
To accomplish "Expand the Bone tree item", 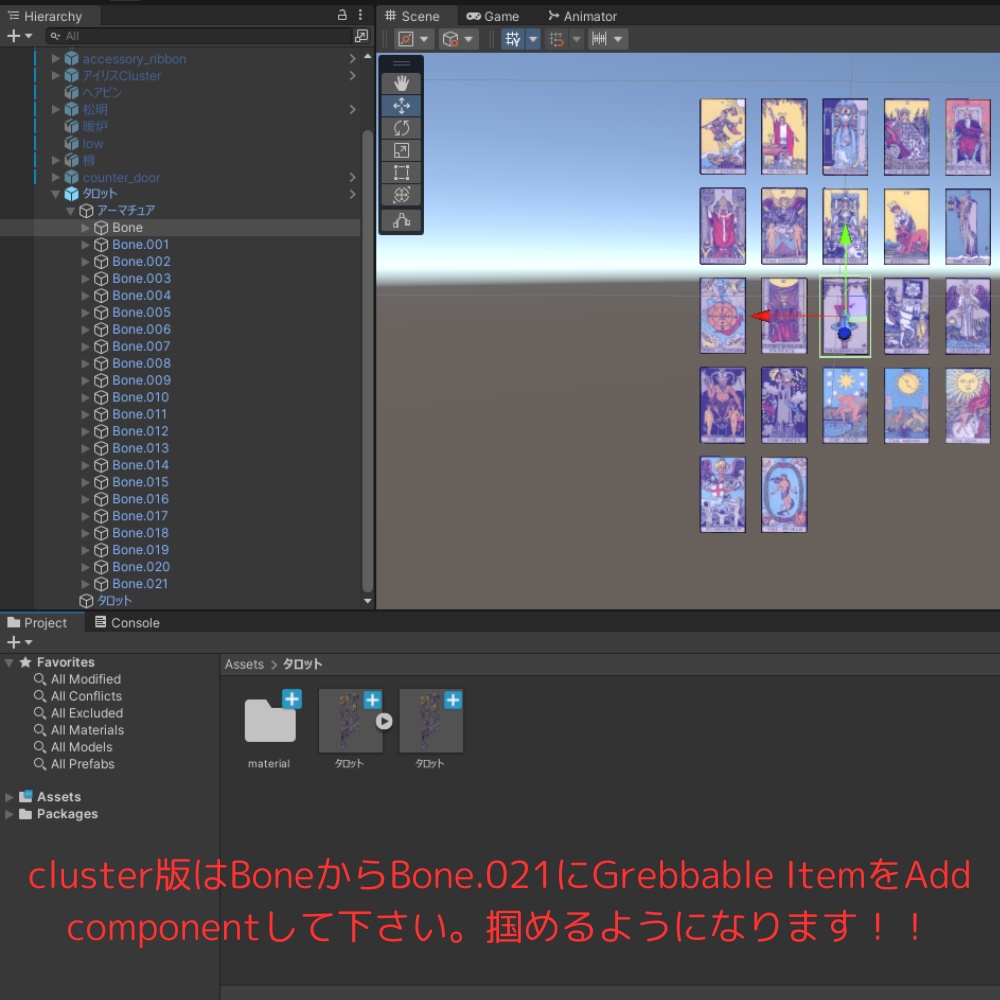I will click(x=86, y=227).
